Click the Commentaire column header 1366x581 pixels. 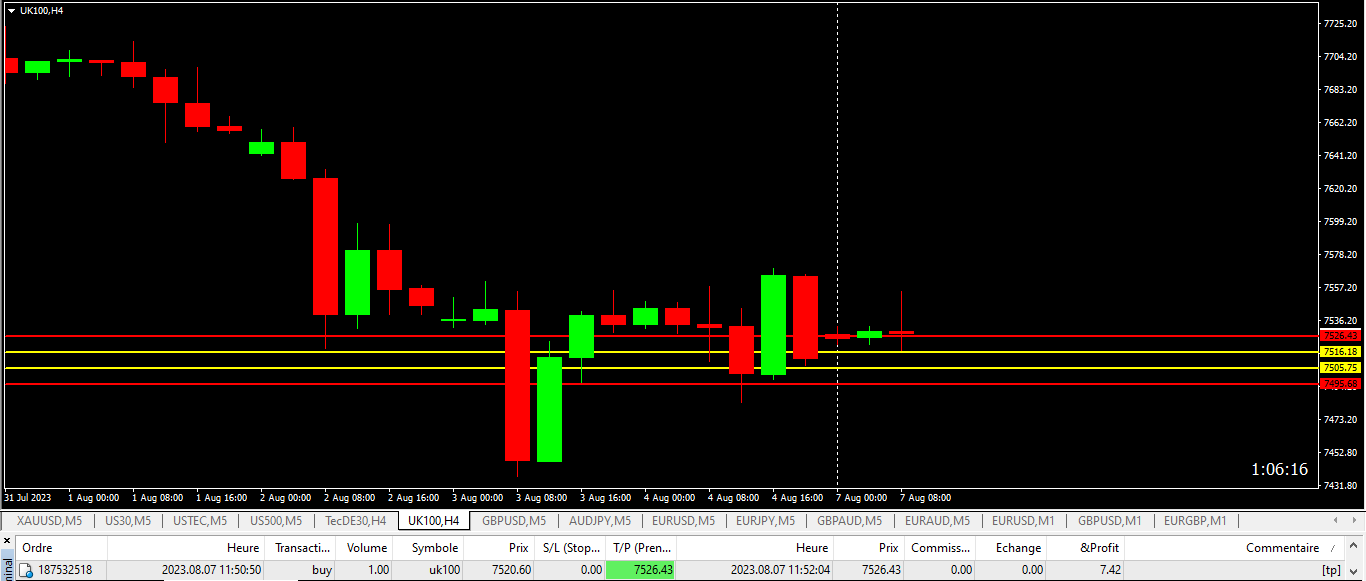click(1282, 548)
